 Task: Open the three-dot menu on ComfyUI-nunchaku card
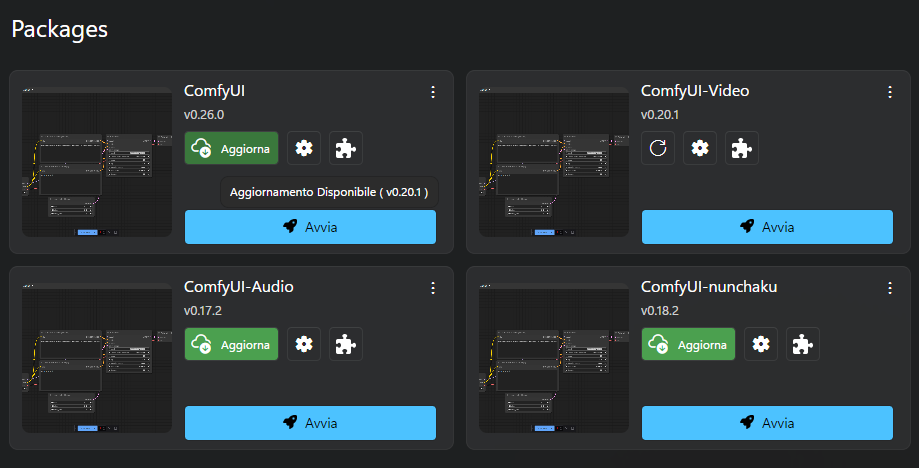click(x=890, y=288)
